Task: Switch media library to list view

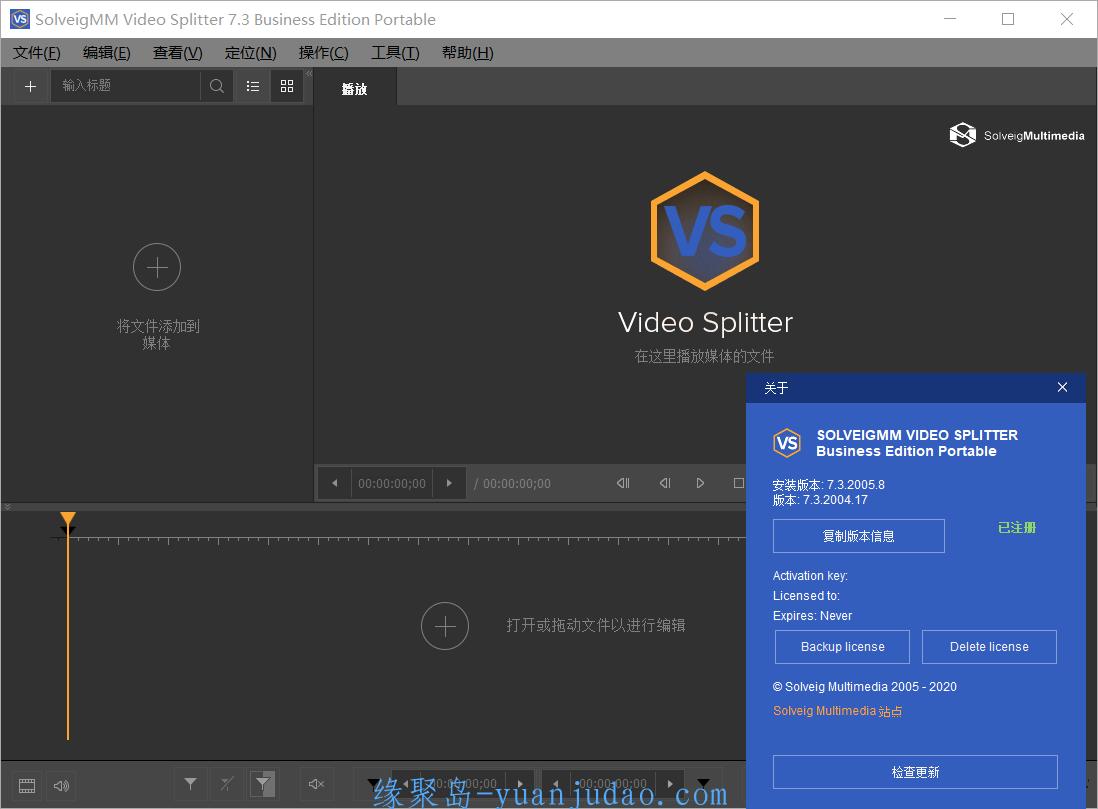Action: 253,86
